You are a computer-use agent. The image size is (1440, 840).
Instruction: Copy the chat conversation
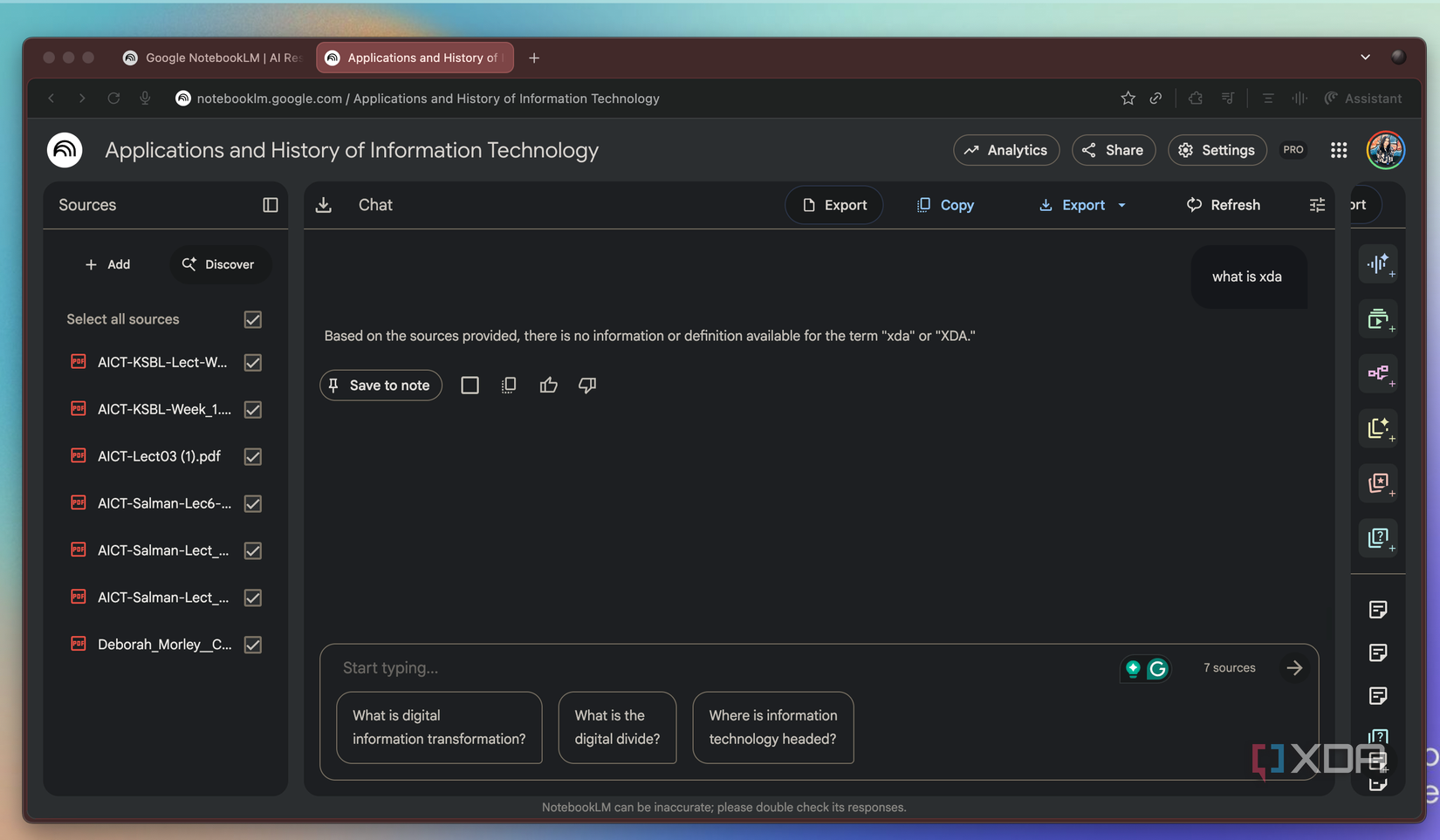pos(945,205)
